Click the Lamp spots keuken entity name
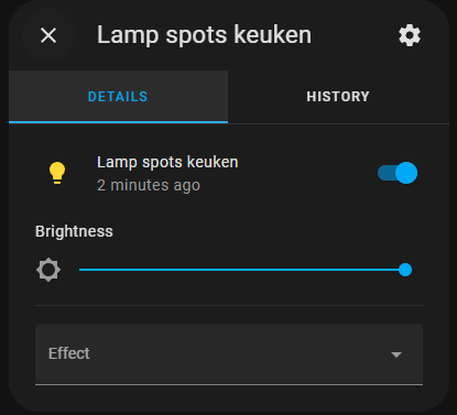Image resolution: width=457 pixels, height=415 pixels. tap(167, 162)
